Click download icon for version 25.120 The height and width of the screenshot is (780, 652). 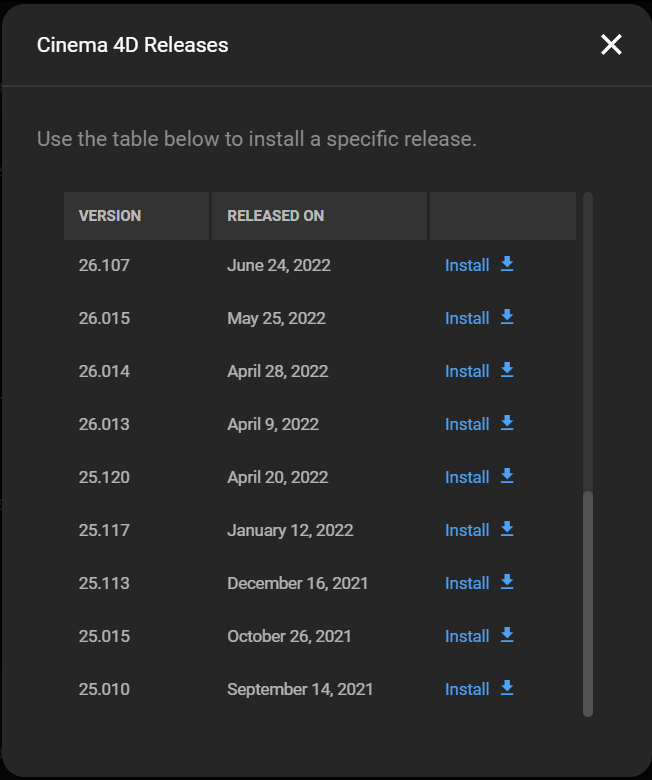pyautogui.click(x=507, y=476)
